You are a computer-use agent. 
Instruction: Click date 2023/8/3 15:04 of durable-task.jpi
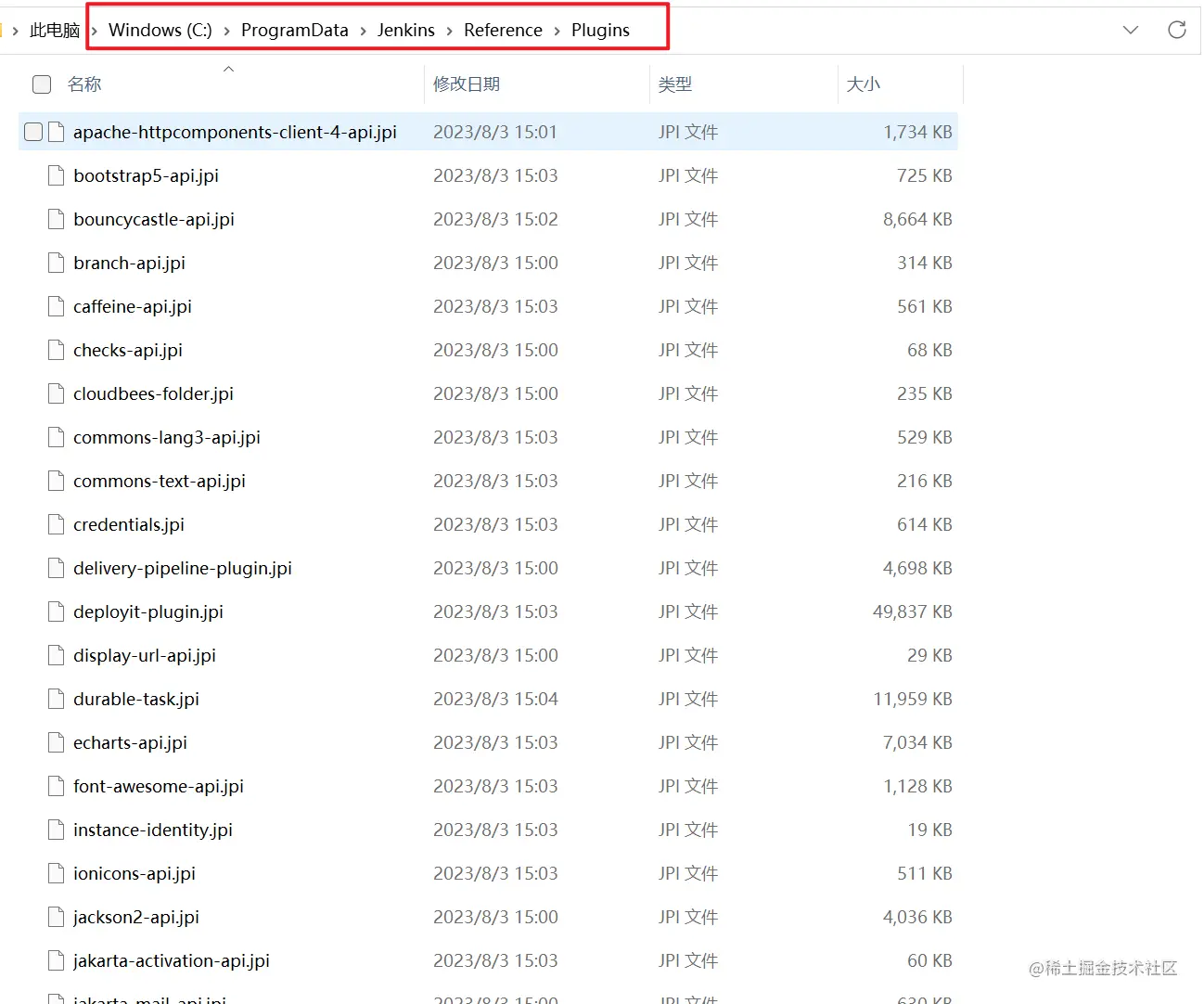(x=495, y=699)
